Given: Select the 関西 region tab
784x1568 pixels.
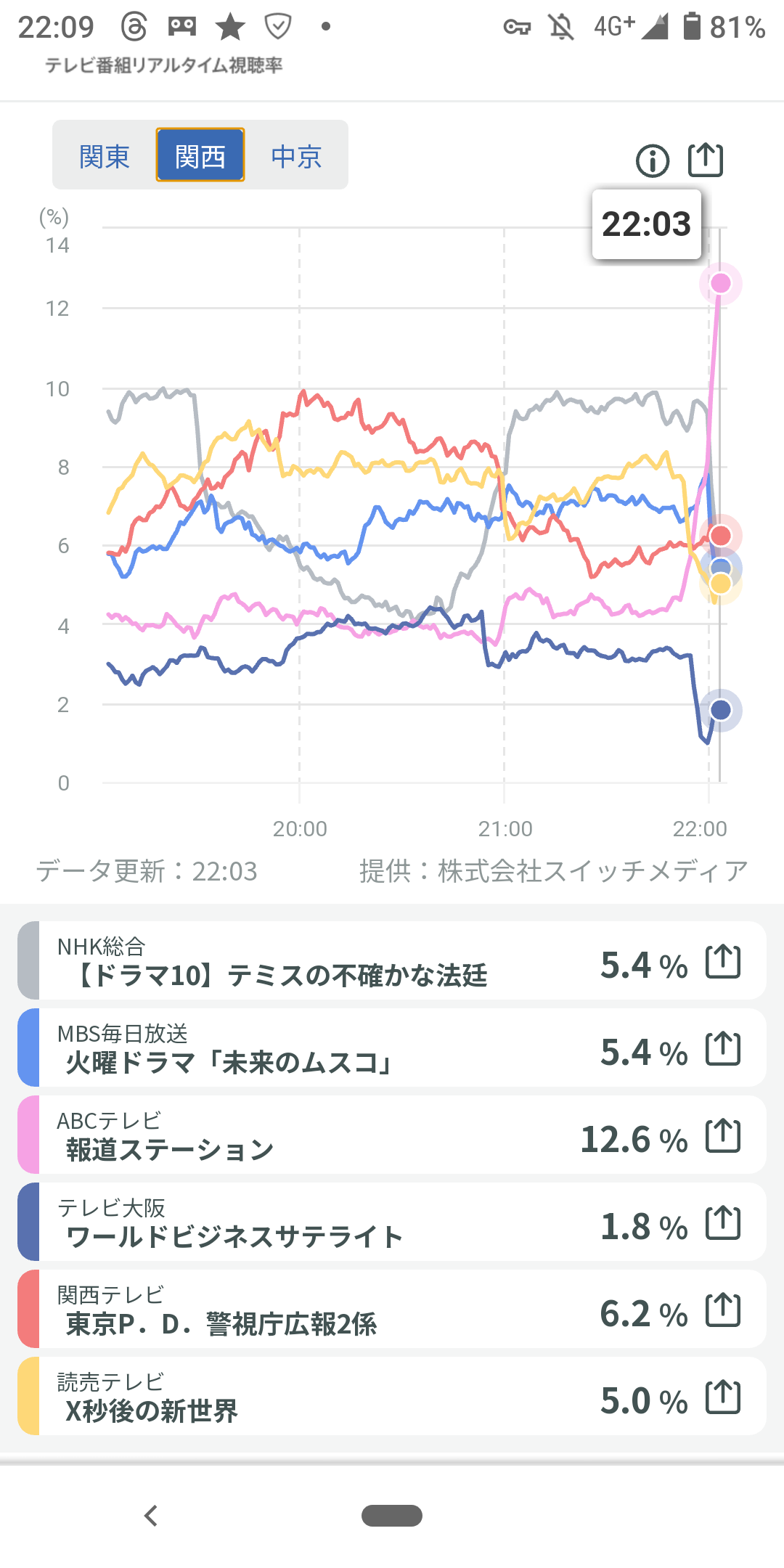Looking at the screenshot, I should pyautogui.click(x=200, y=155).
